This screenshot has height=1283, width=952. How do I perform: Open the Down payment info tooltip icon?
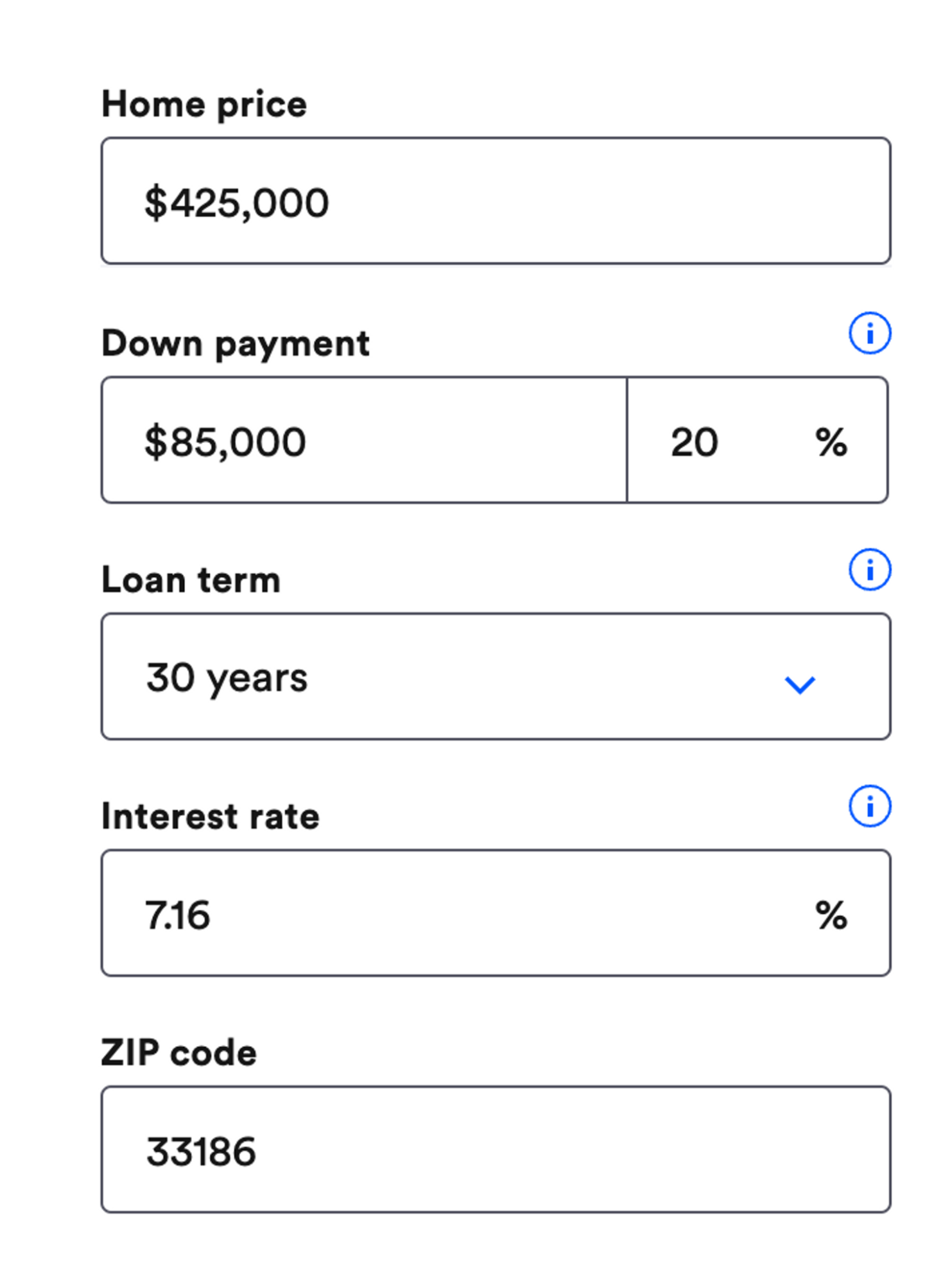(x=870, y=333)
